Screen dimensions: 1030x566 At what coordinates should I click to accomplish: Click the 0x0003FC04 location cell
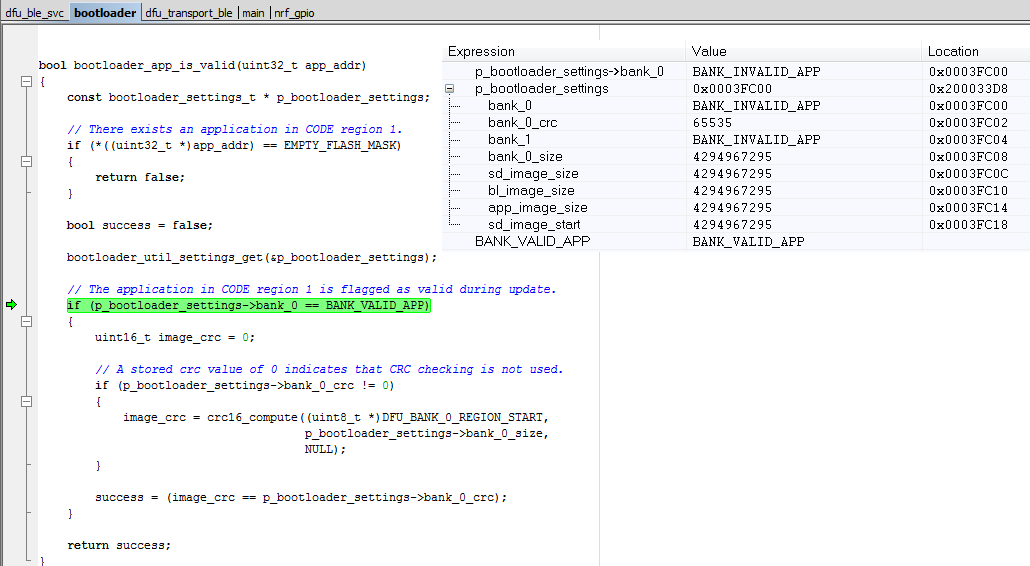click(968, 140)
